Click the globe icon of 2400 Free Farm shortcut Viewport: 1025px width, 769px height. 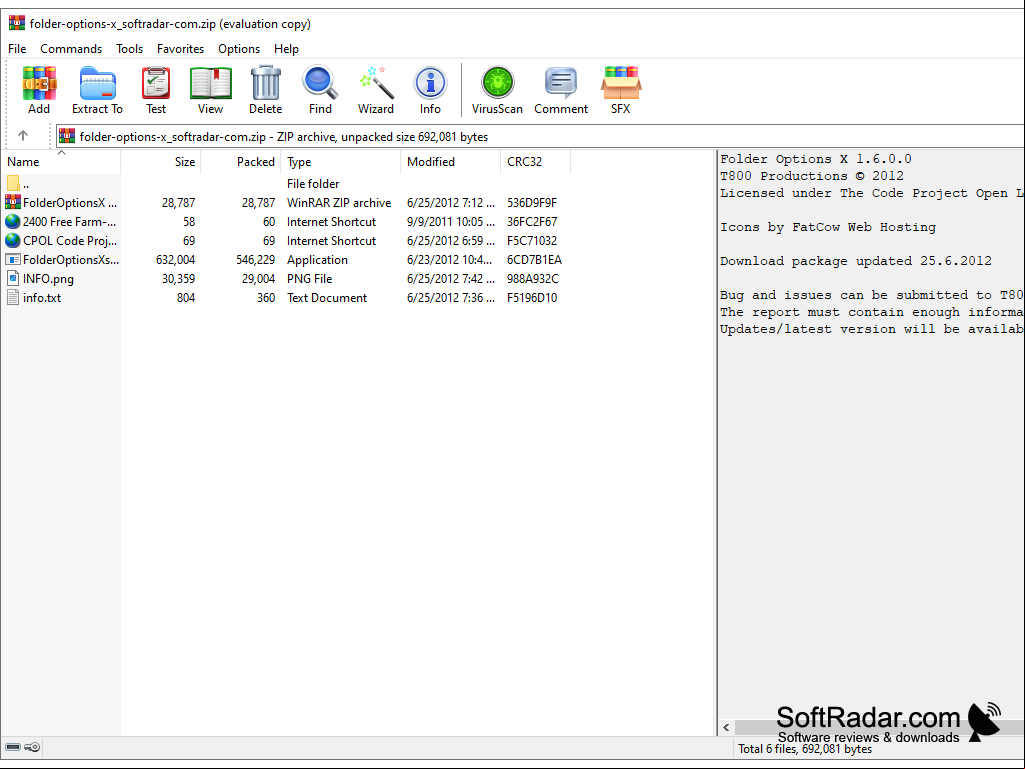13,221
